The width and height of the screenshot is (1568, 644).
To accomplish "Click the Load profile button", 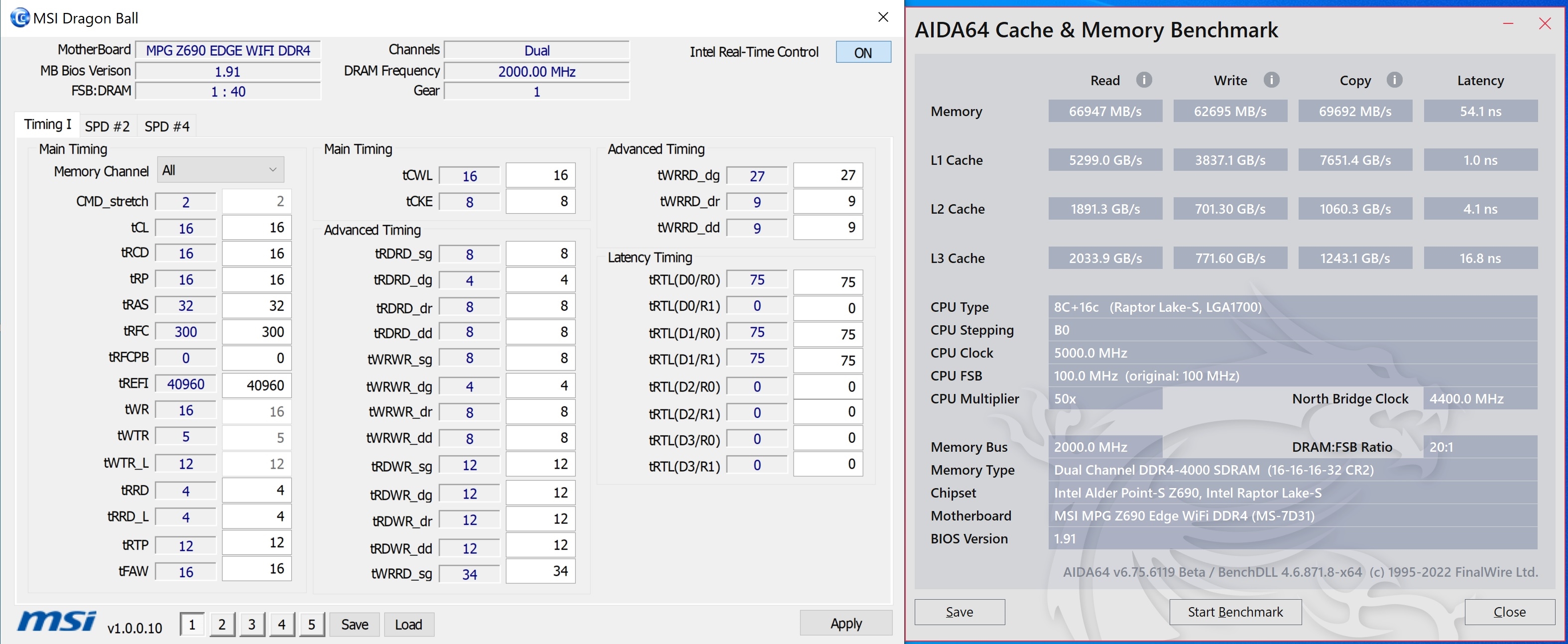I will [x=408, y=625].
